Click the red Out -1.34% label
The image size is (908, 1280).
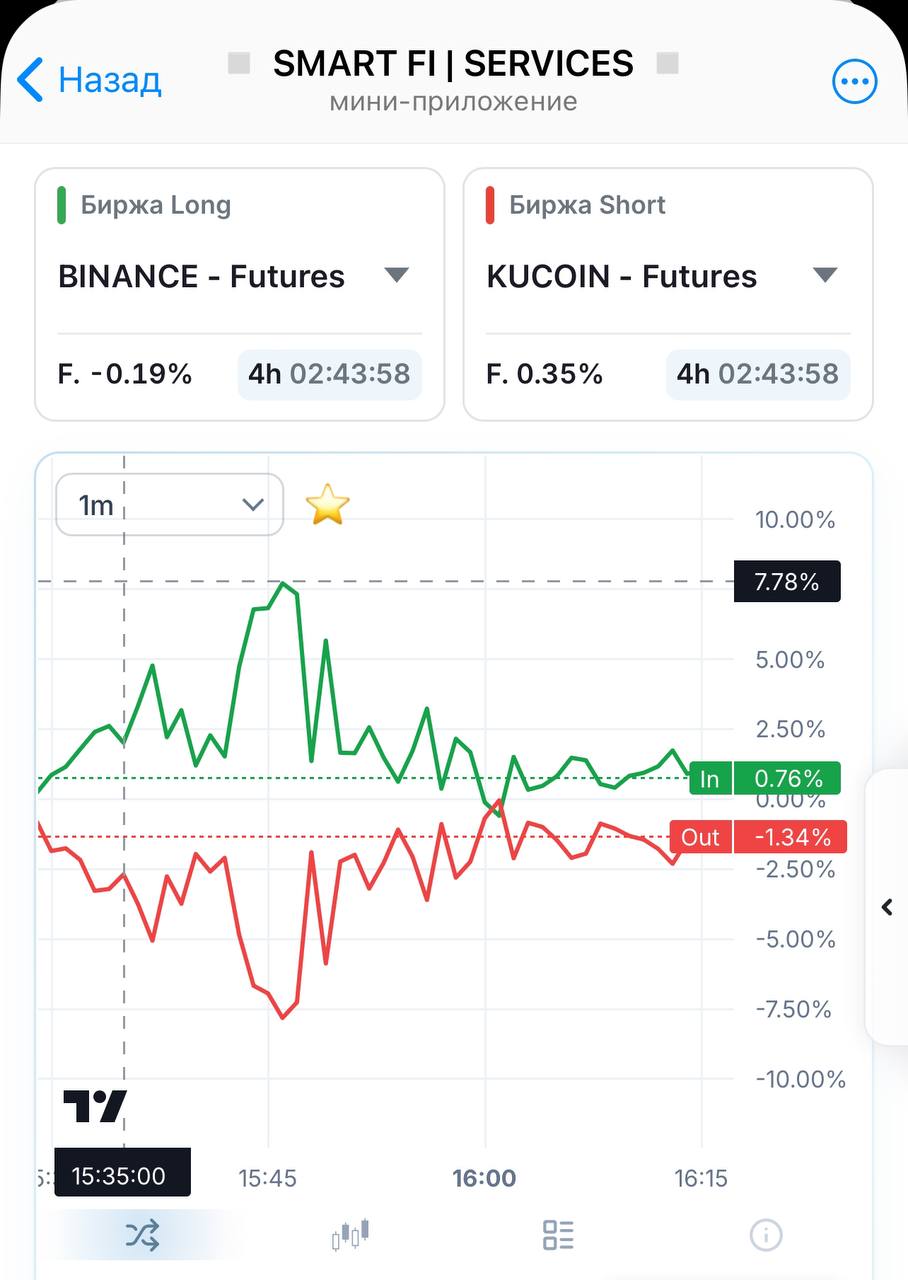758,836
